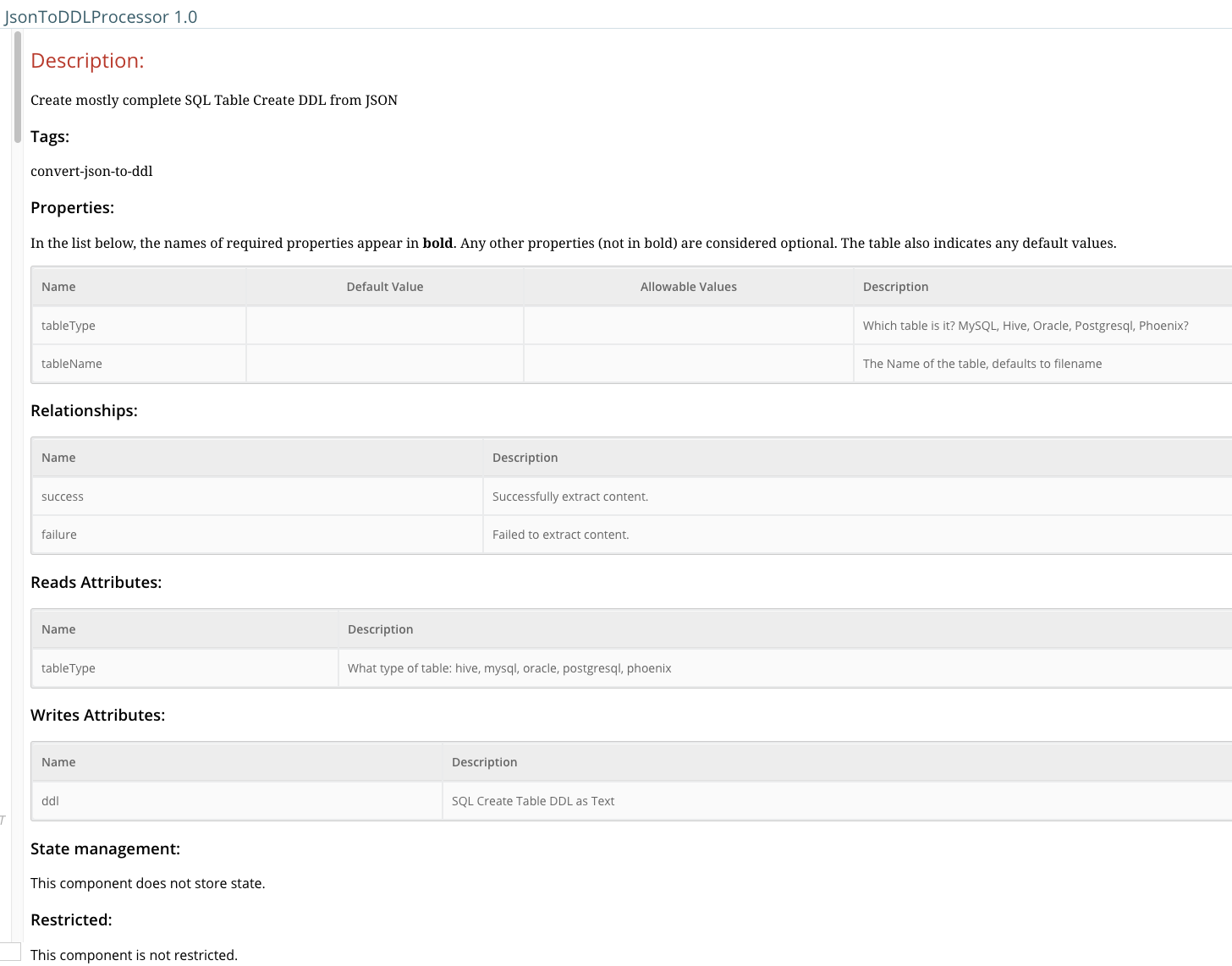Click the Default Value column header
Viewport: 1232px width, 966px height.
click(384, 286)
